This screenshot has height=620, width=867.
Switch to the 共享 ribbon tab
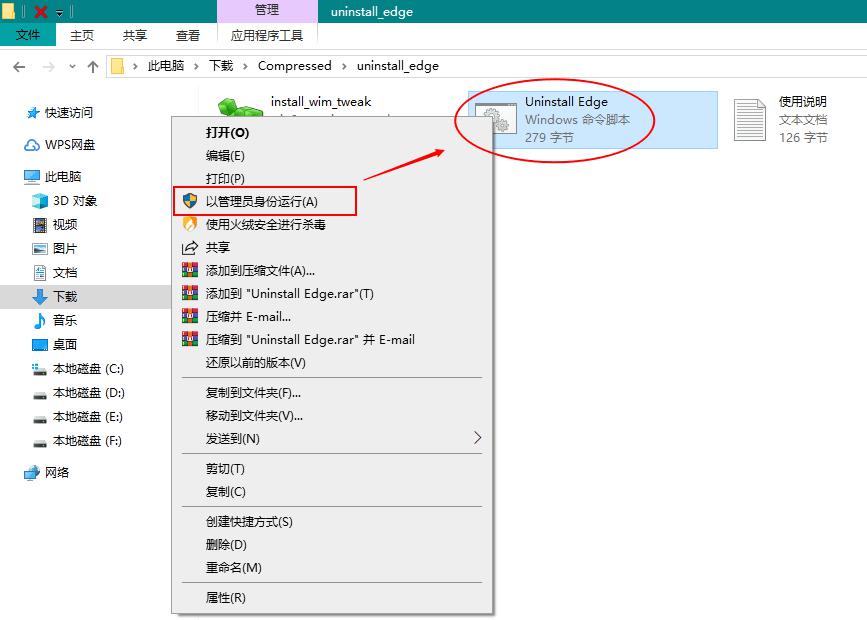pyautogui.click(x=135, y=35)
